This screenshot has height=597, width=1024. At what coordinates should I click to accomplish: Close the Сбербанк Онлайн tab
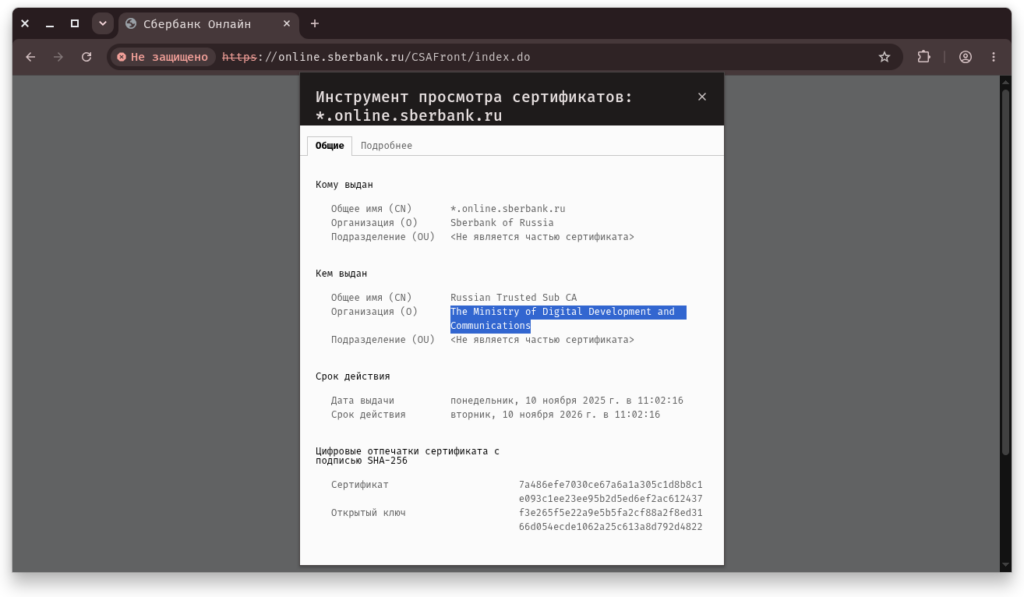coord(286,24)
